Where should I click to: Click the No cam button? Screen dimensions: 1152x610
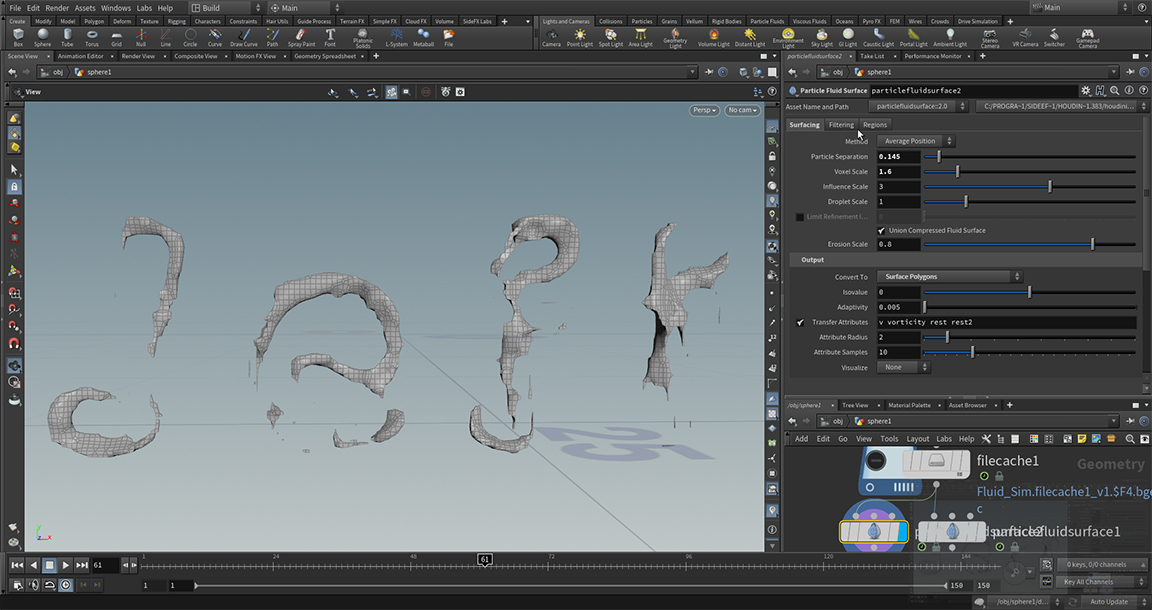pos(742,110)
